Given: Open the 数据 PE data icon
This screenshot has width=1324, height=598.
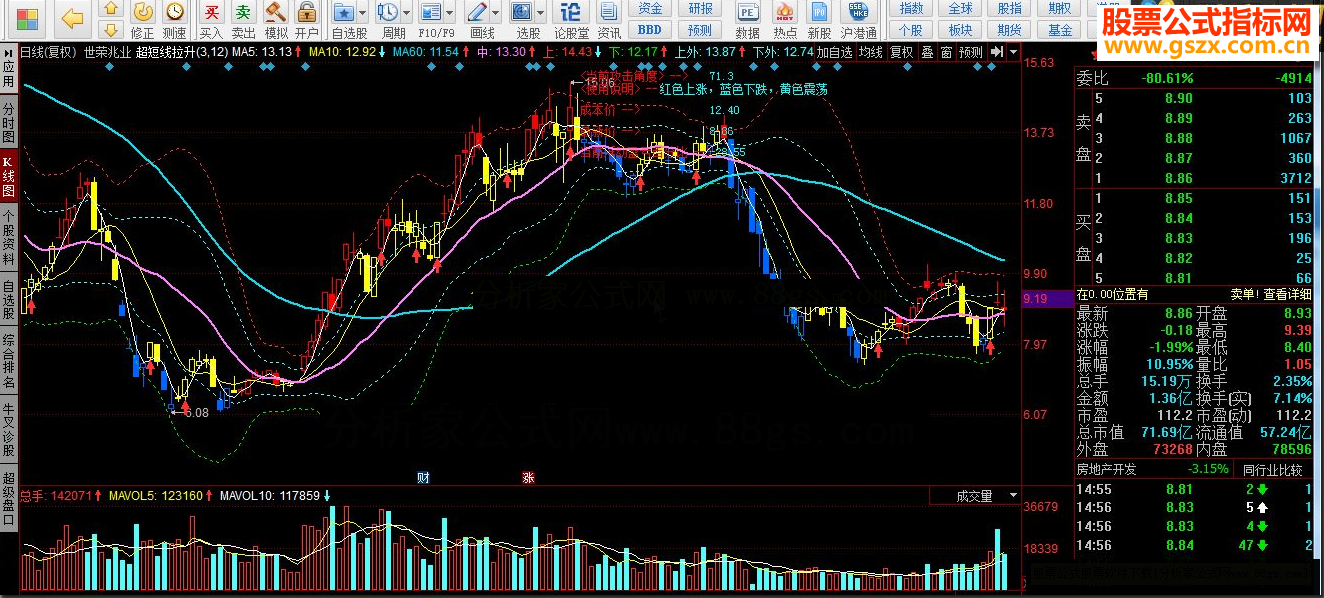Looking at the screenshot, I should click(x=747, y=12).
